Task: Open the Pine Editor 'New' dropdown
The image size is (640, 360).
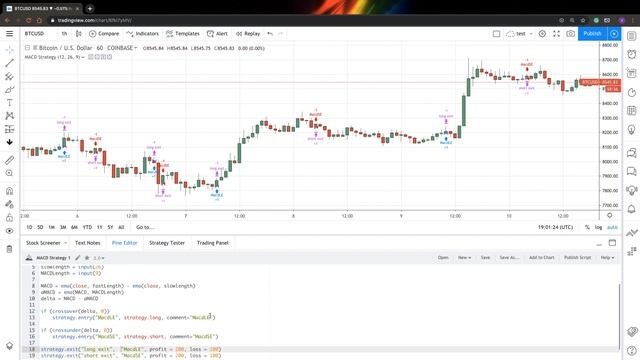Action: (x=464, y=258)
